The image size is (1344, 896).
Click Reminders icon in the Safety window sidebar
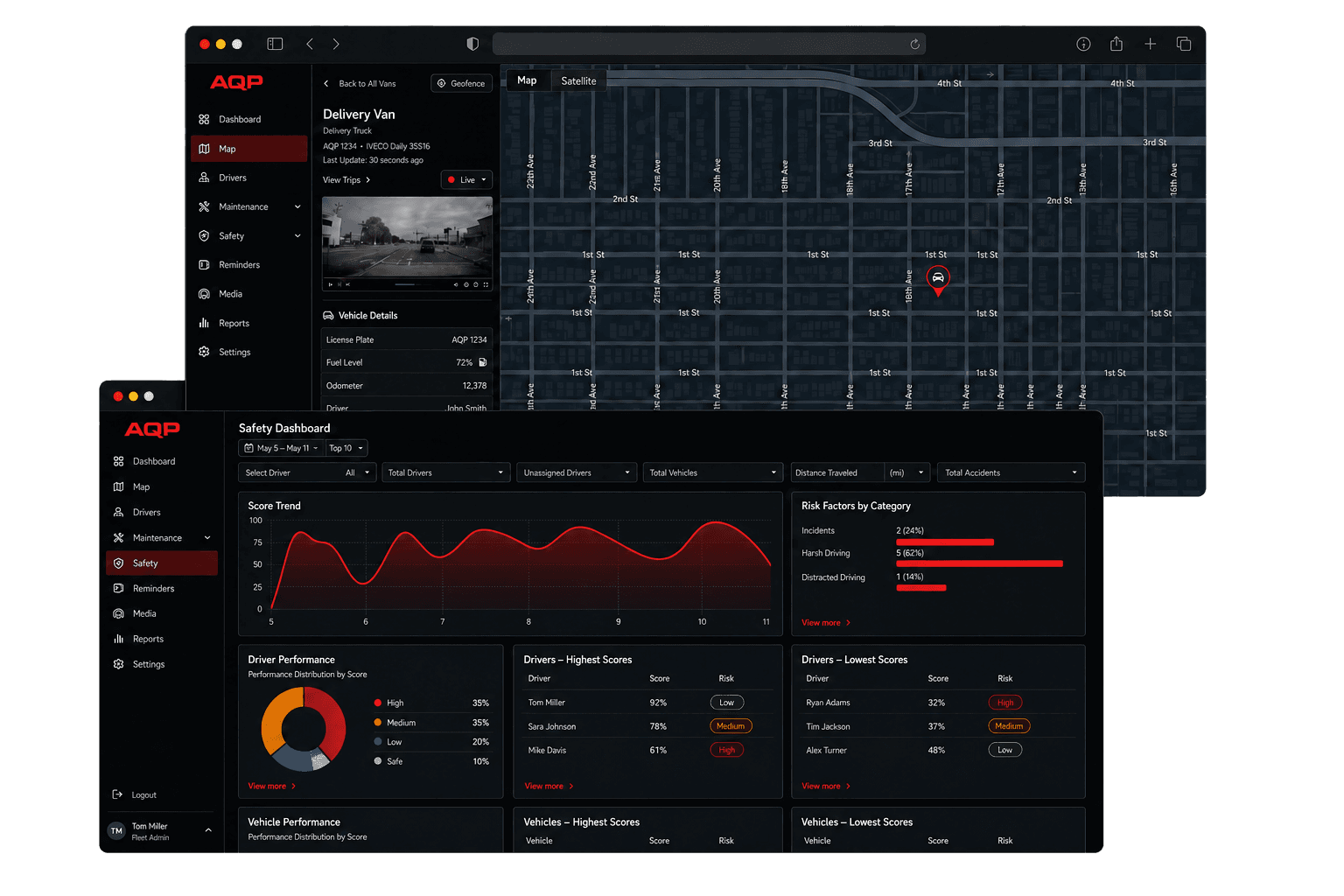(118, 589)
